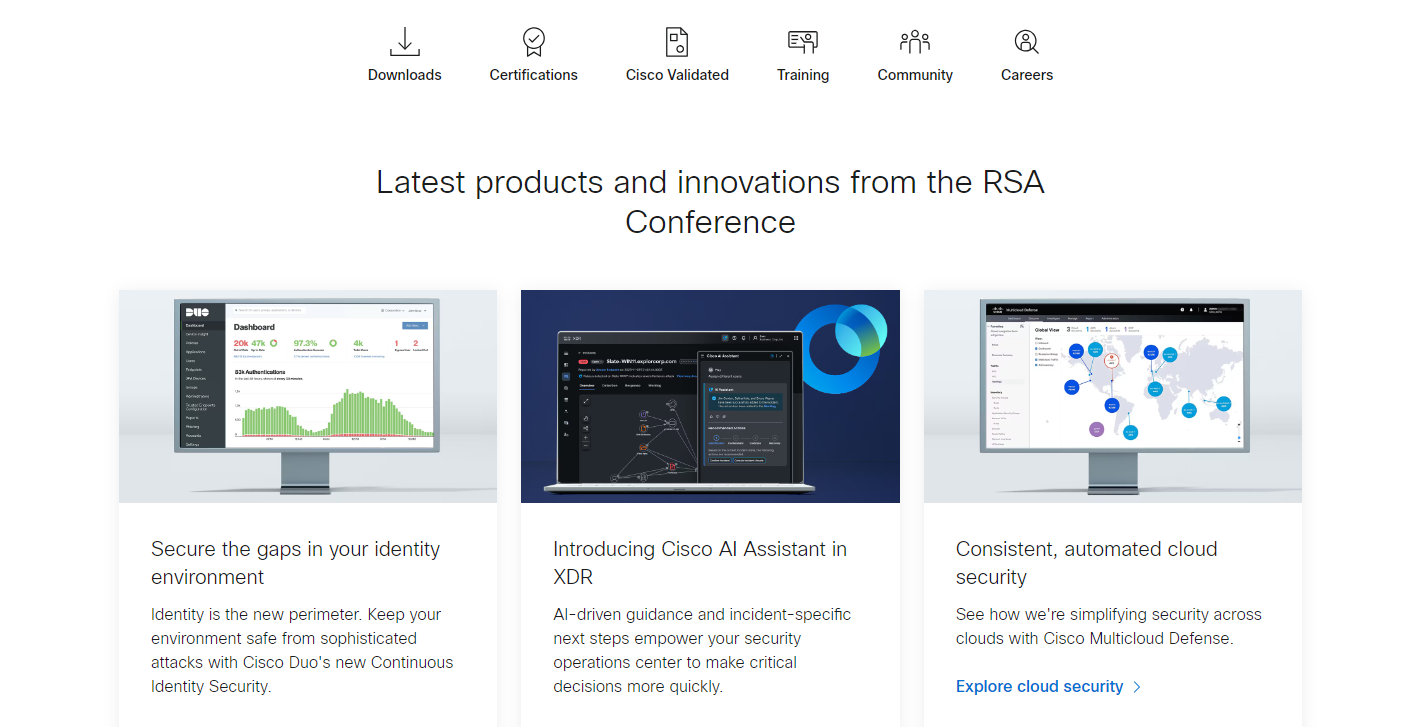Click the 'Secure the gaps in your identity environment' heading

point(295,563)
